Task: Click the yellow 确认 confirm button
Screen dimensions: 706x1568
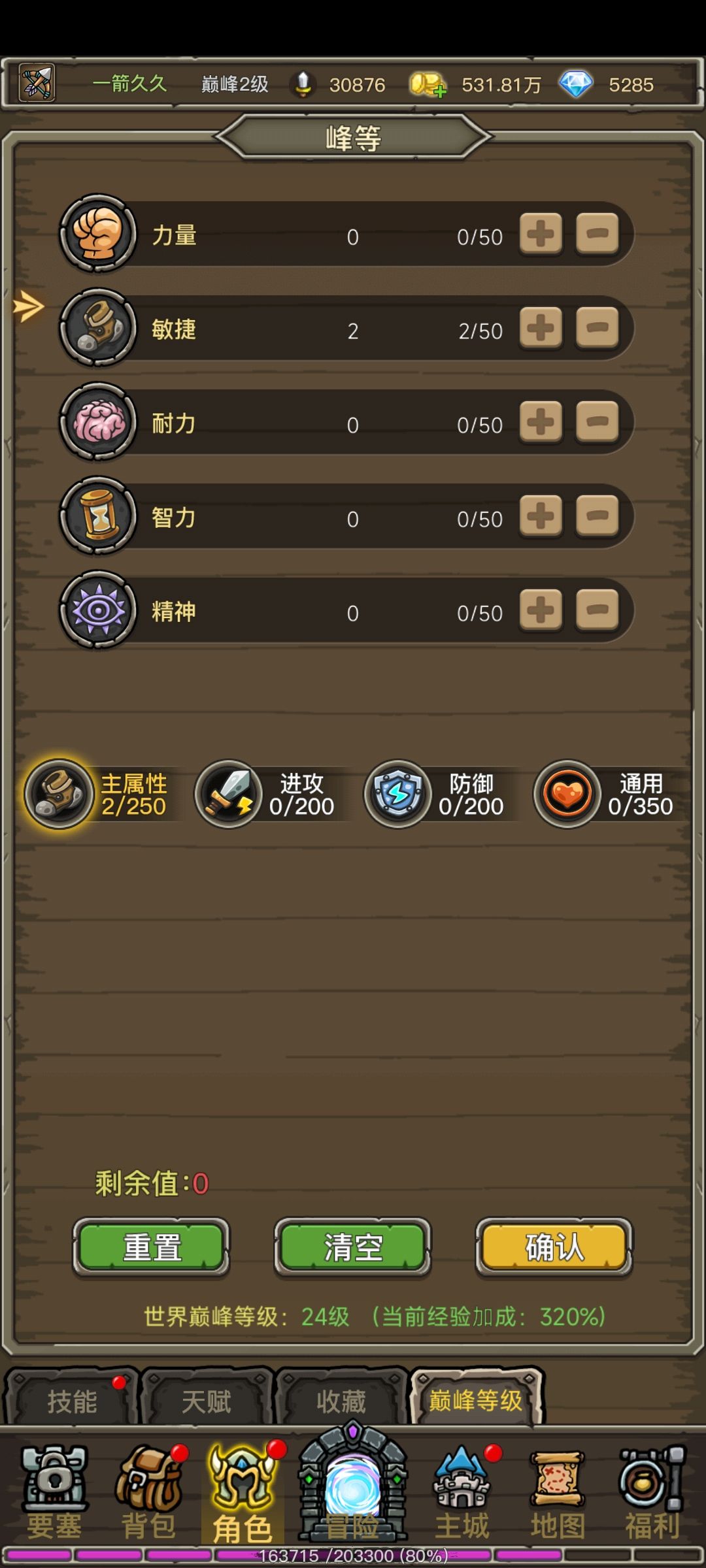Action: coord(554,1247)
